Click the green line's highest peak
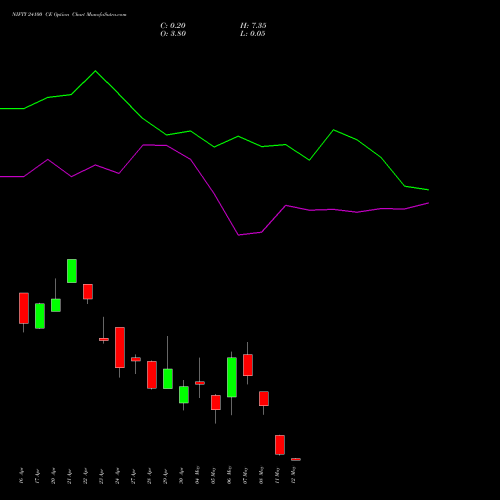 (95, 71)
